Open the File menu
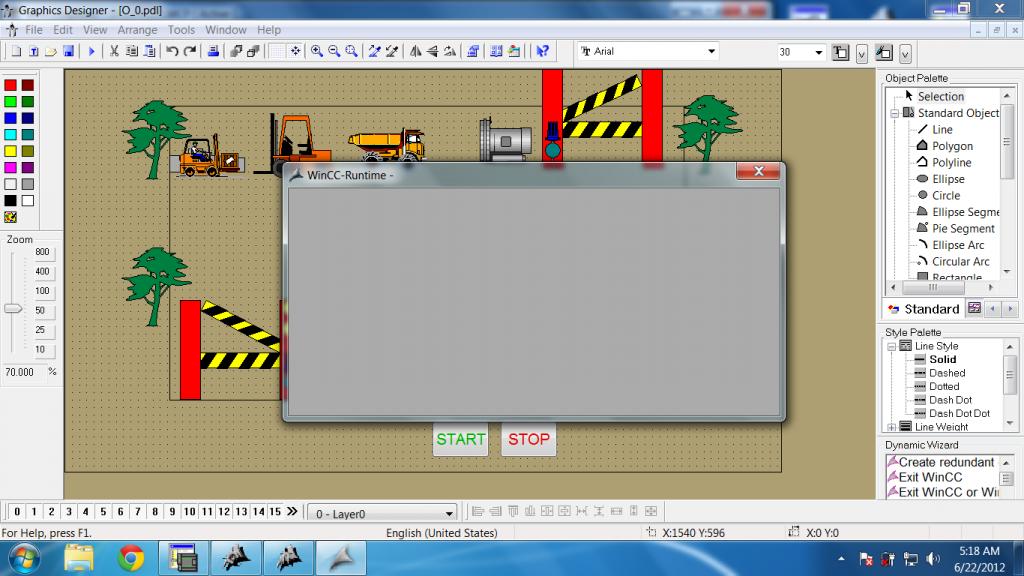This screenshot has height=576, width=1024. pos(33,30)
